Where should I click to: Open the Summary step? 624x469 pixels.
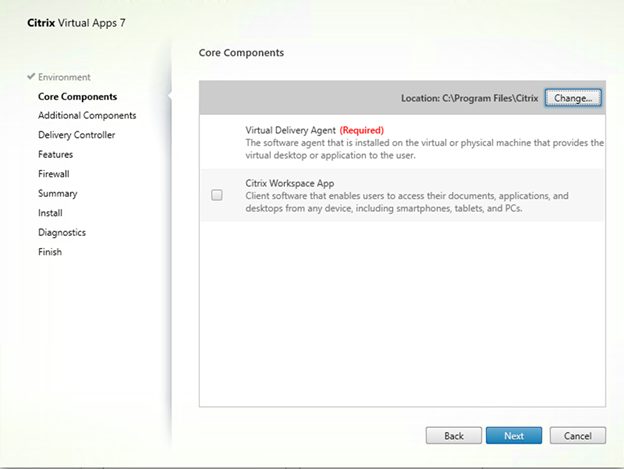click(58, 193)
